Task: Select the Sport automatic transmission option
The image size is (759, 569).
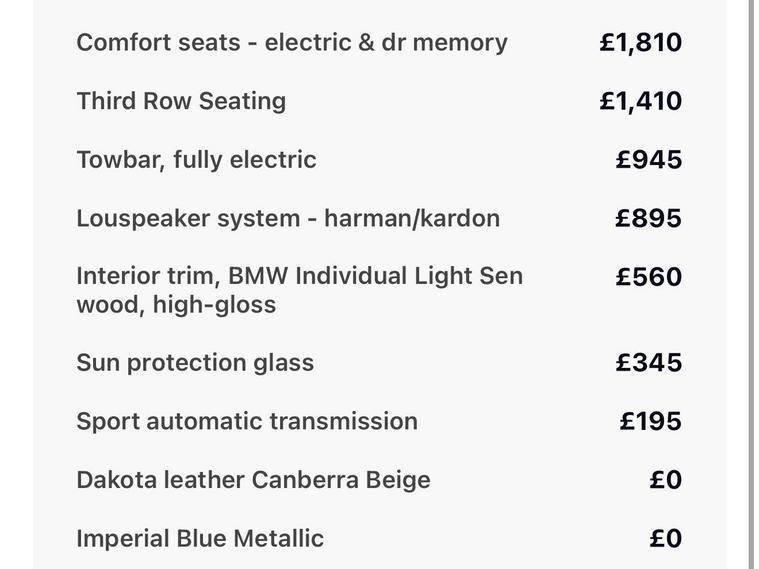Action: pyautogui.click(x=247, y=421)
